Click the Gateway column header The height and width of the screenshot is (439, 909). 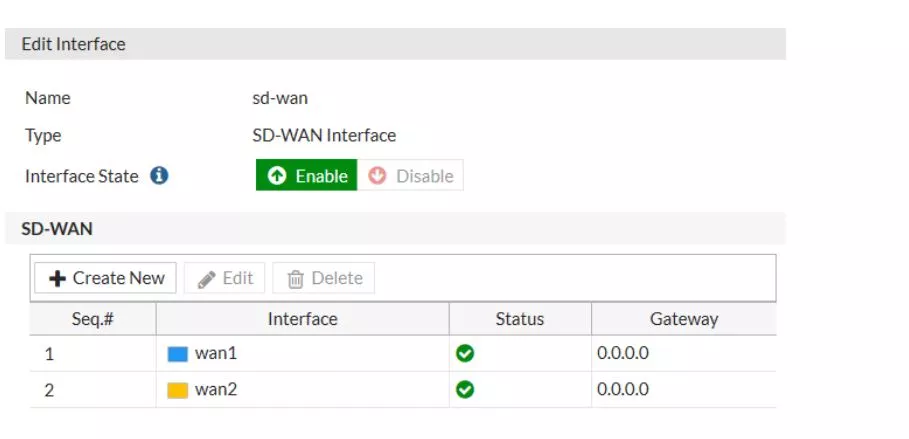683,319
